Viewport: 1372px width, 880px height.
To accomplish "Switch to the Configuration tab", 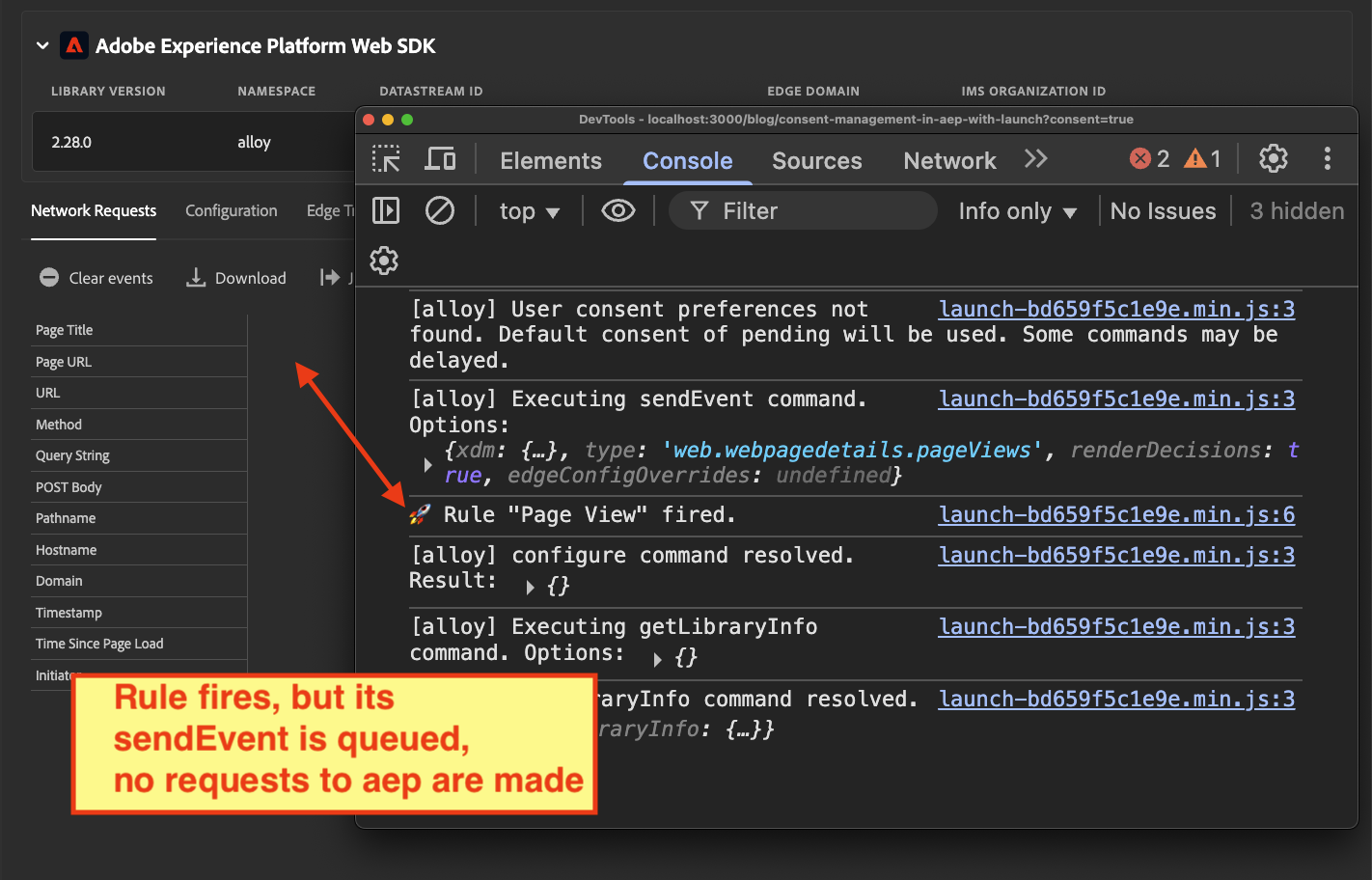I will [x=231, y=210].
